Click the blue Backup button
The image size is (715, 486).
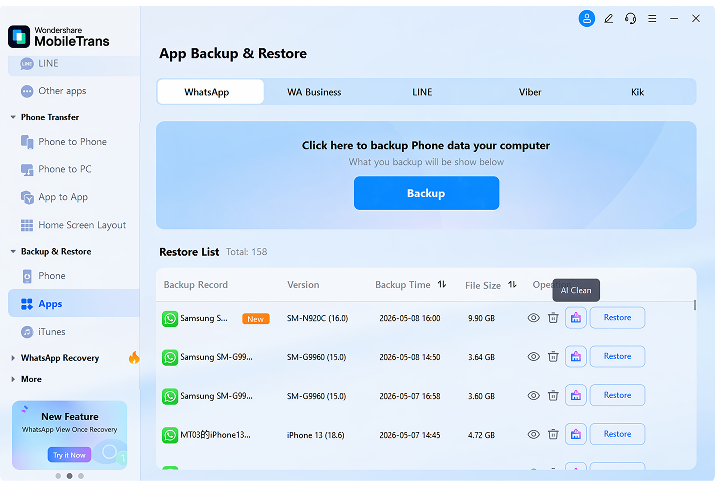[426, 193]
